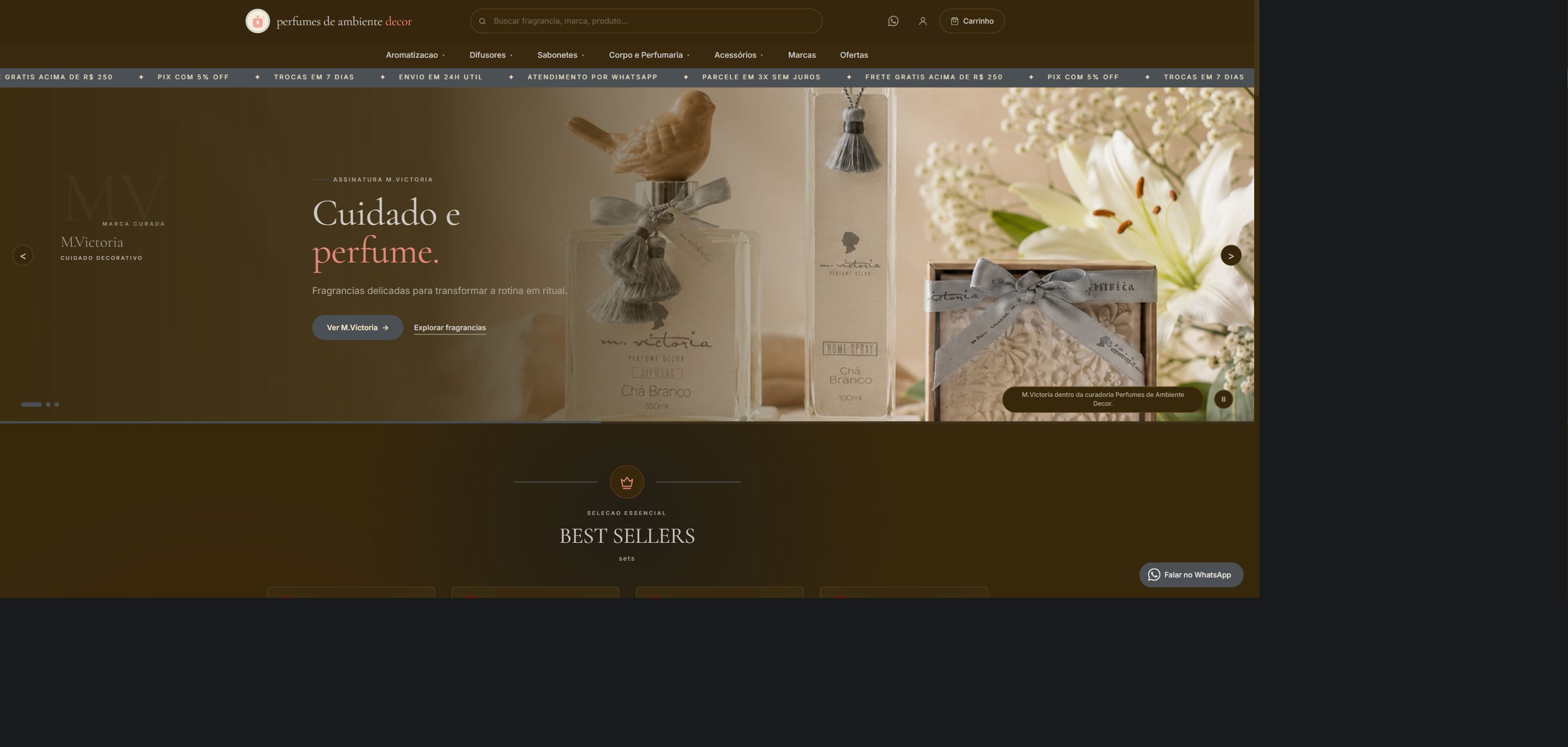Select the third carousel dot

point(57,405)
